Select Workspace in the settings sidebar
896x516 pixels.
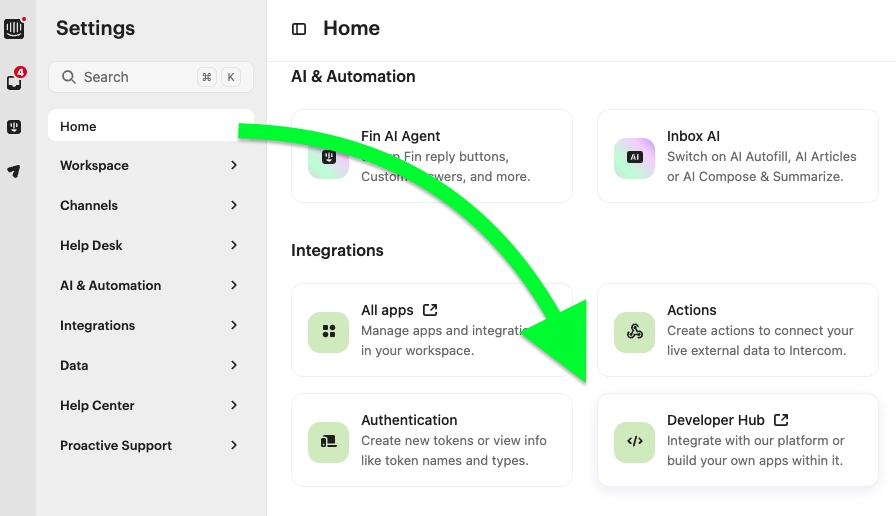click(x=151, y=165)
